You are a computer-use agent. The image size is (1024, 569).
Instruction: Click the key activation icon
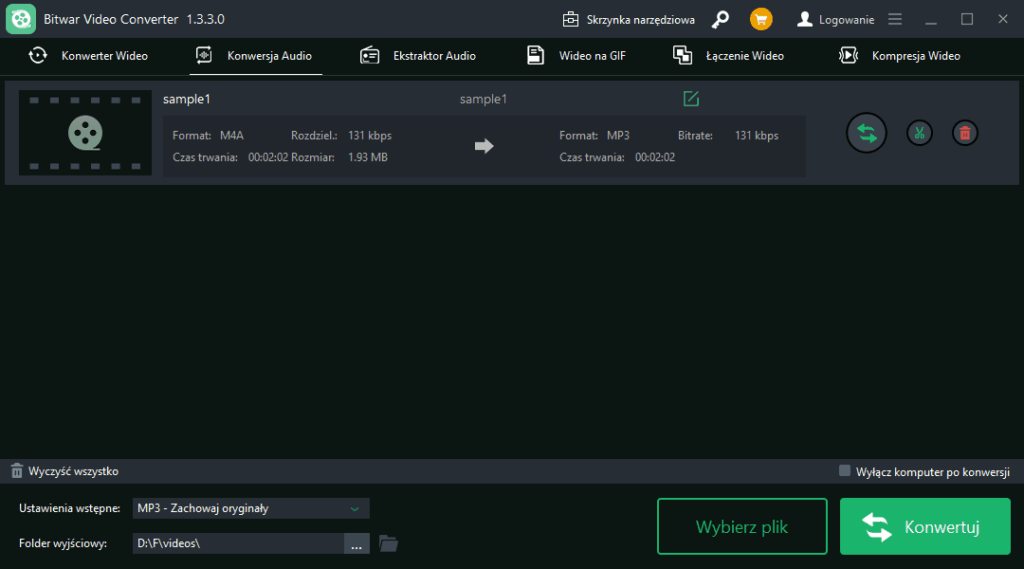point(720,20)
